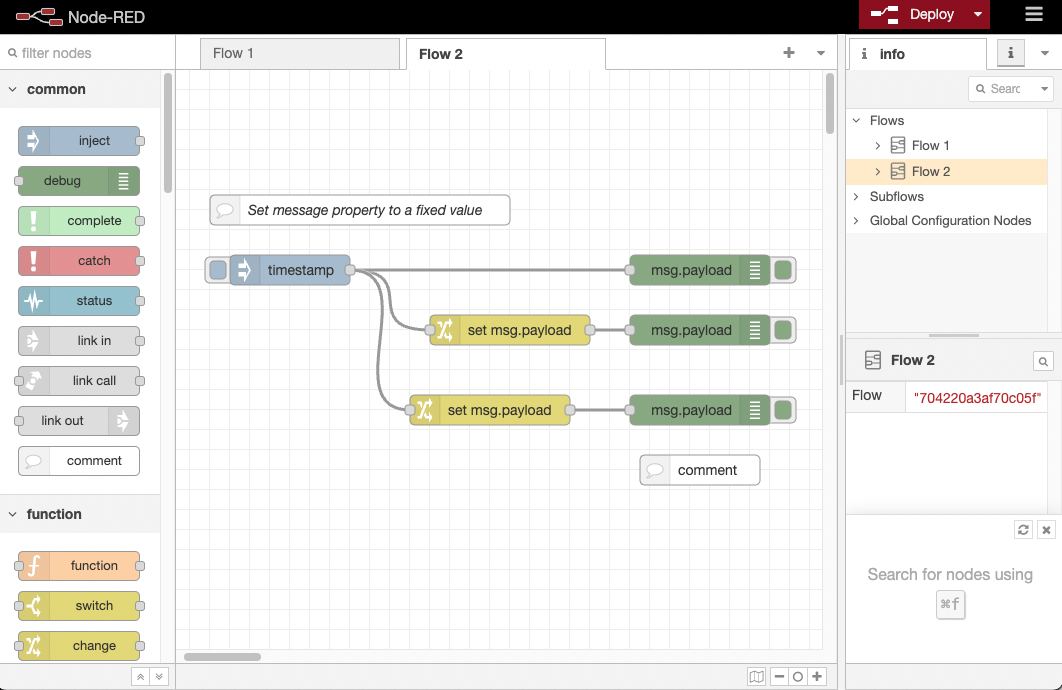Toggle the top msg.payload debug node output
Image resolution: width=1062 pixels, height=690 pixels.
(784, 270)
